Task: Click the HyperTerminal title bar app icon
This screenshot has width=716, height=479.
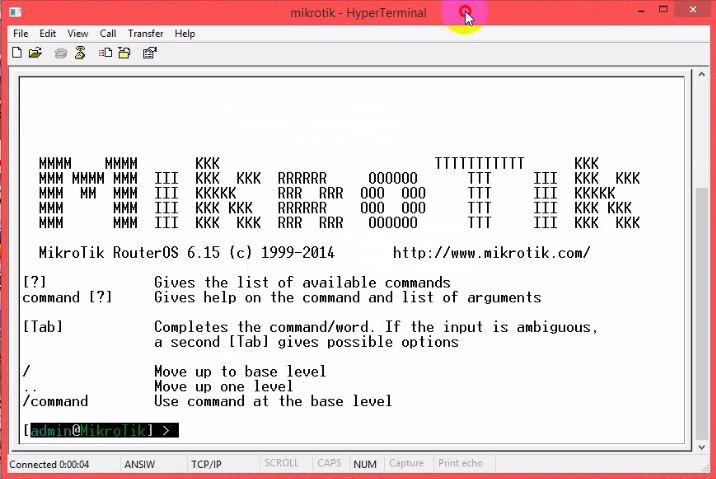Action: (x=15, y=12)
